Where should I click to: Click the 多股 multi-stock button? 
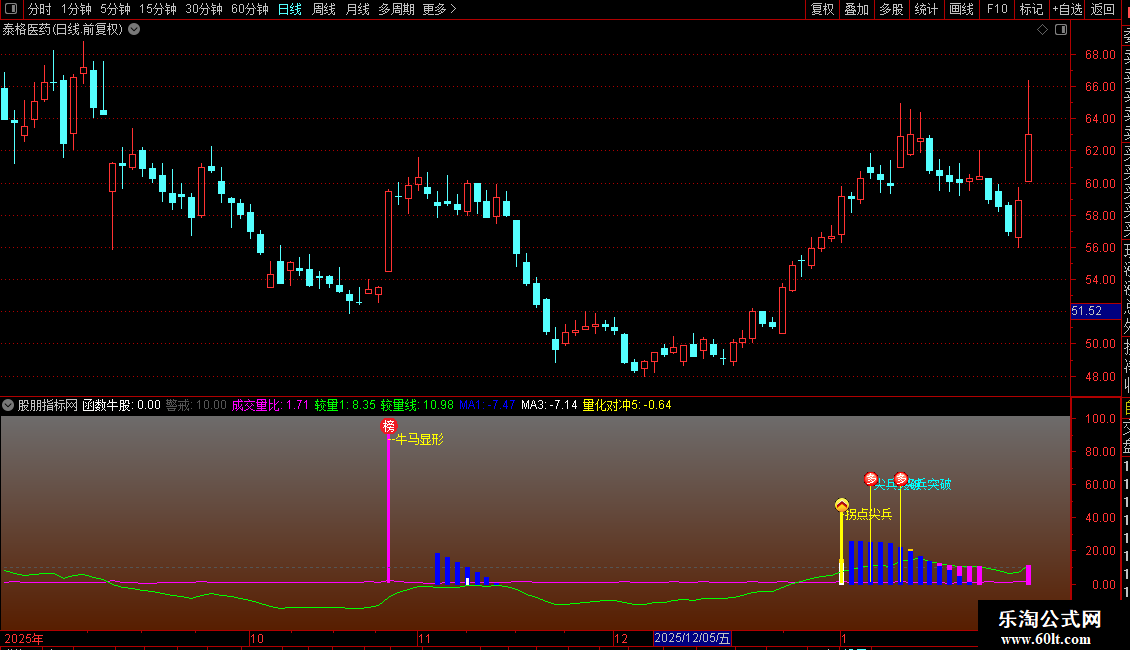point(891,9)
